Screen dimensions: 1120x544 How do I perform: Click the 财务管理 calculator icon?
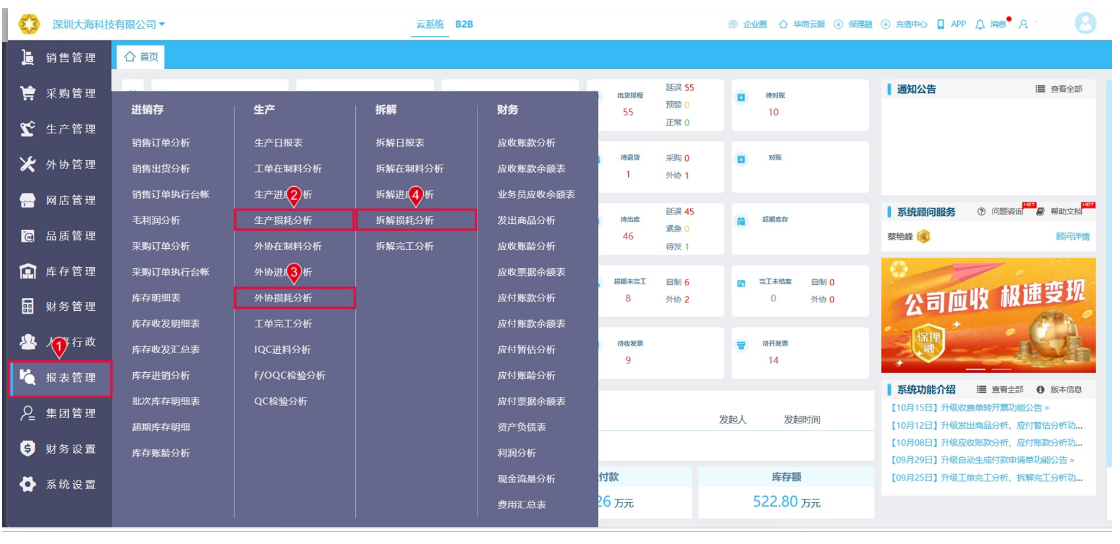click(28, 307)
